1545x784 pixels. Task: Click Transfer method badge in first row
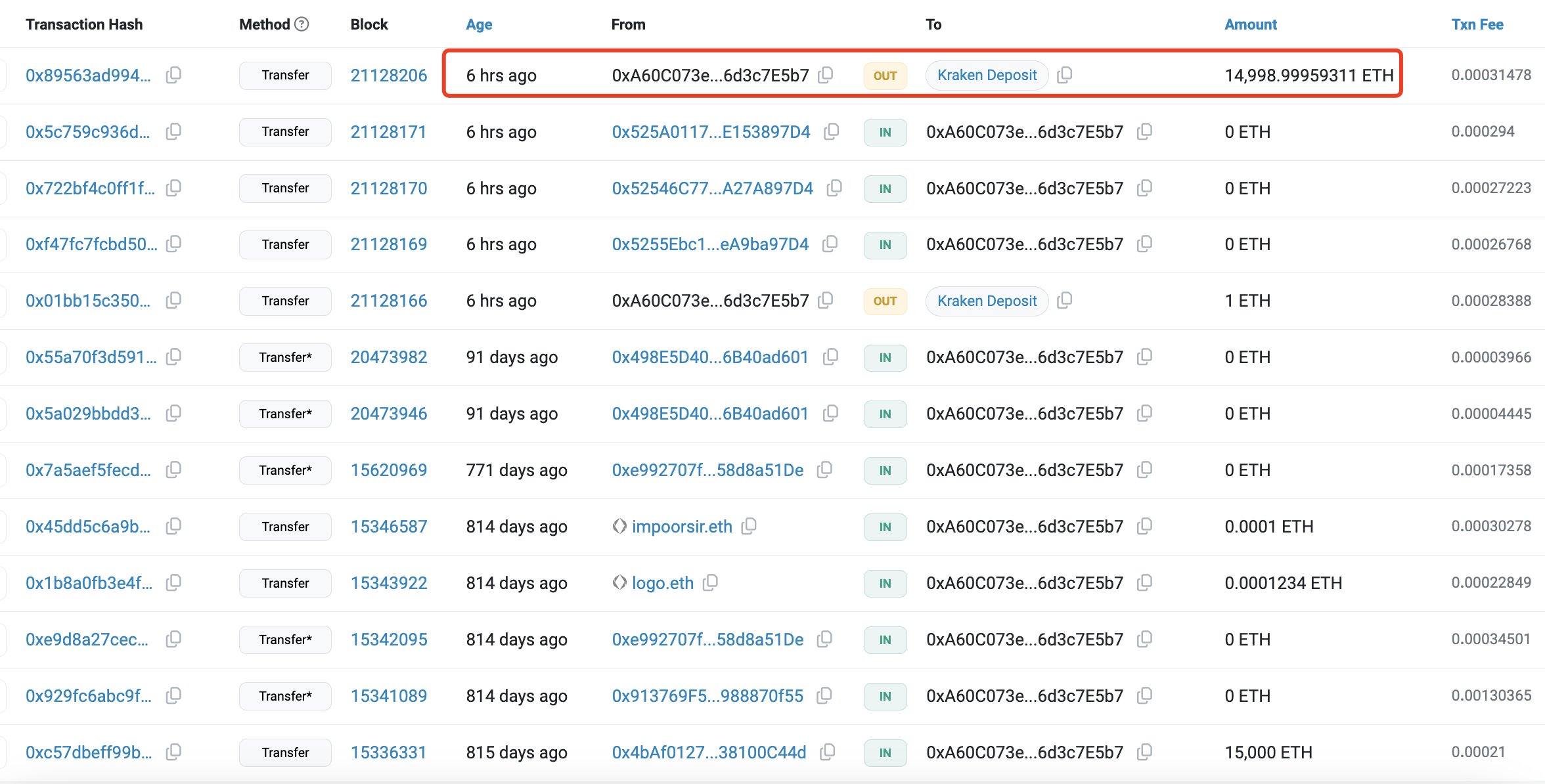285,76
